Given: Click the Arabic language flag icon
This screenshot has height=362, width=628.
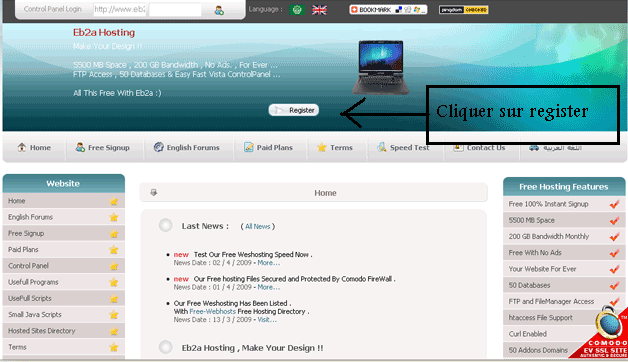Looking at the screenshot, I should click(297, 10).
